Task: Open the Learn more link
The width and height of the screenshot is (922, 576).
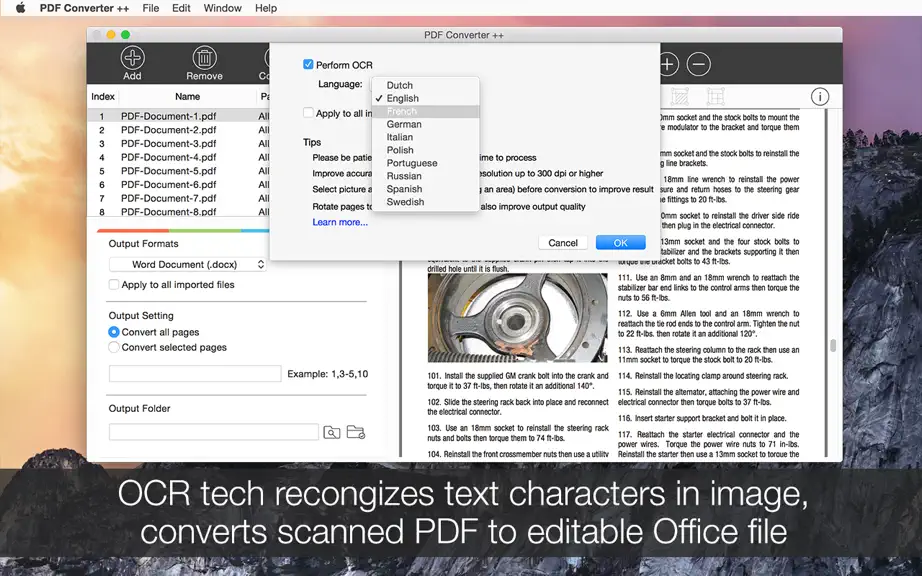Action: coord(340,222)
